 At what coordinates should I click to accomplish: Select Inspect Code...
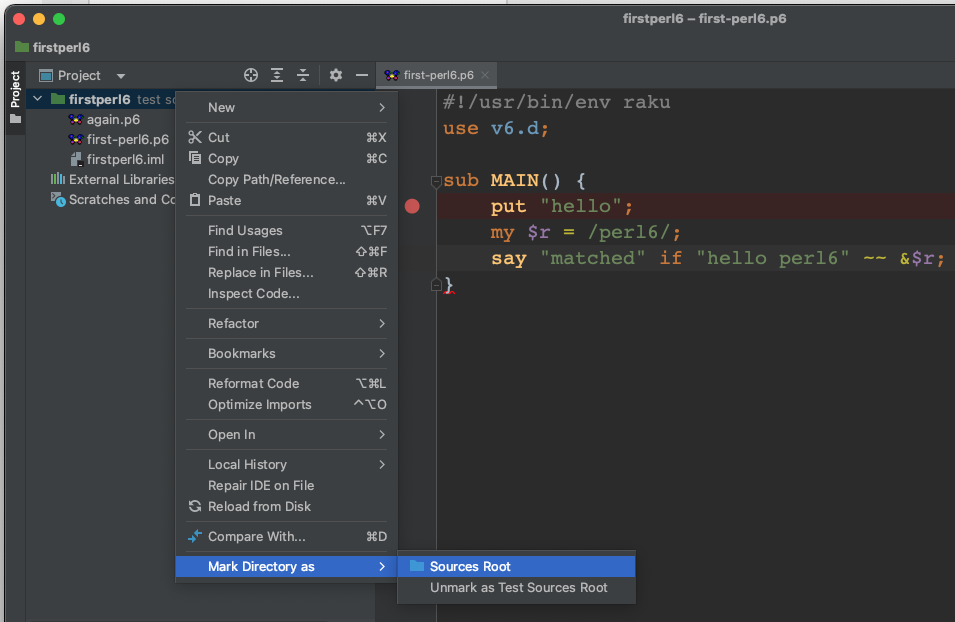(x=286, y=294)
